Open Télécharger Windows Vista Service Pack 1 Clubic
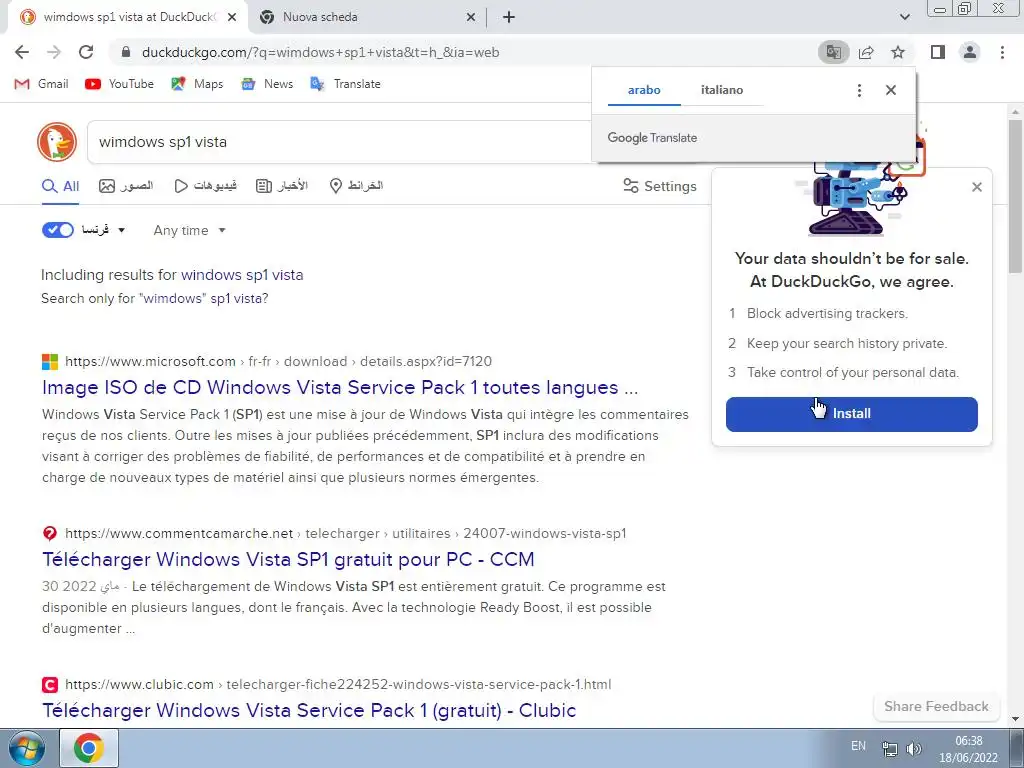 [309, 710]
